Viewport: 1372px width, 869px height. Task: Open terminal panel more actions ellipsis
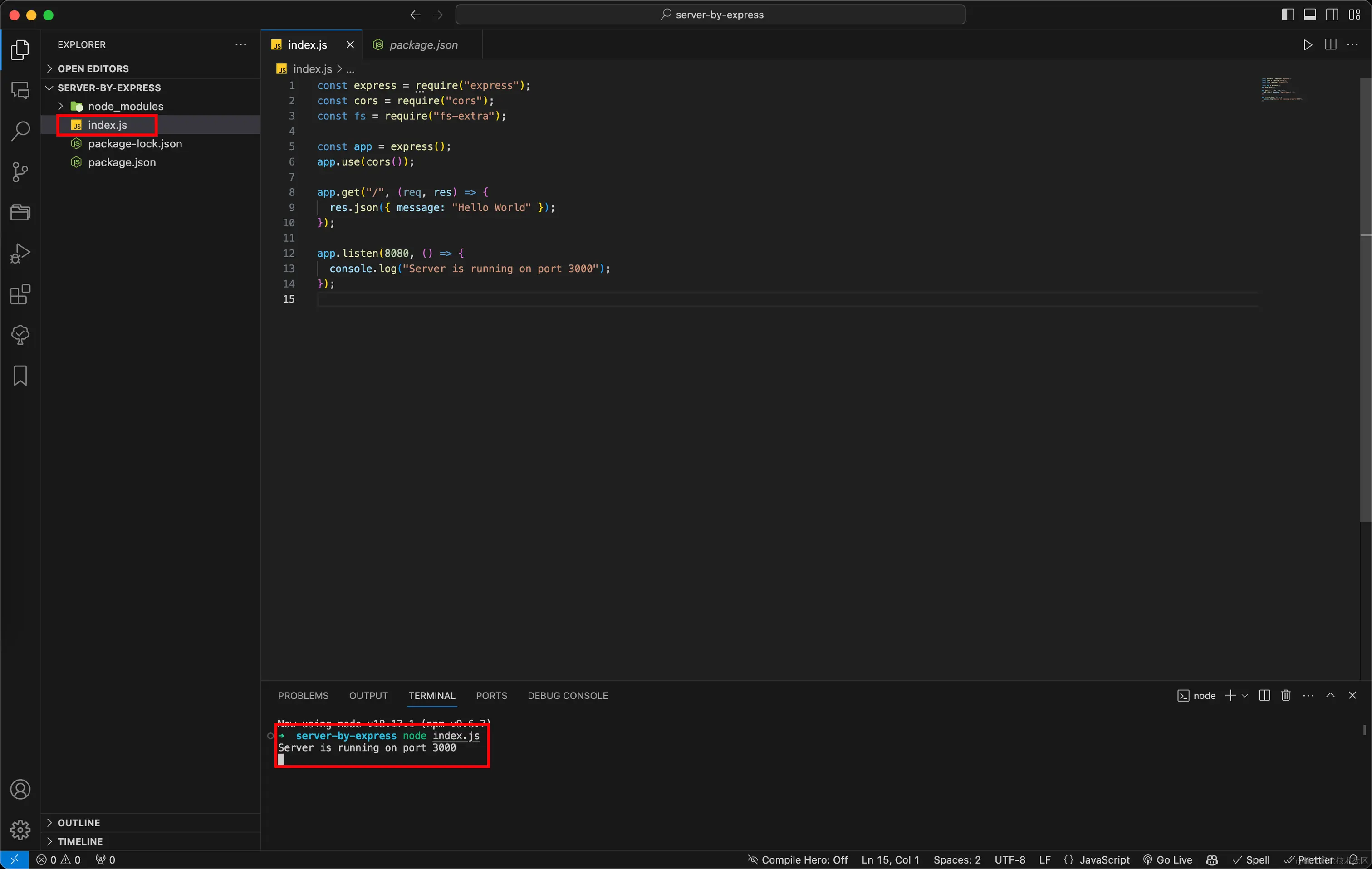point(1308,695)
